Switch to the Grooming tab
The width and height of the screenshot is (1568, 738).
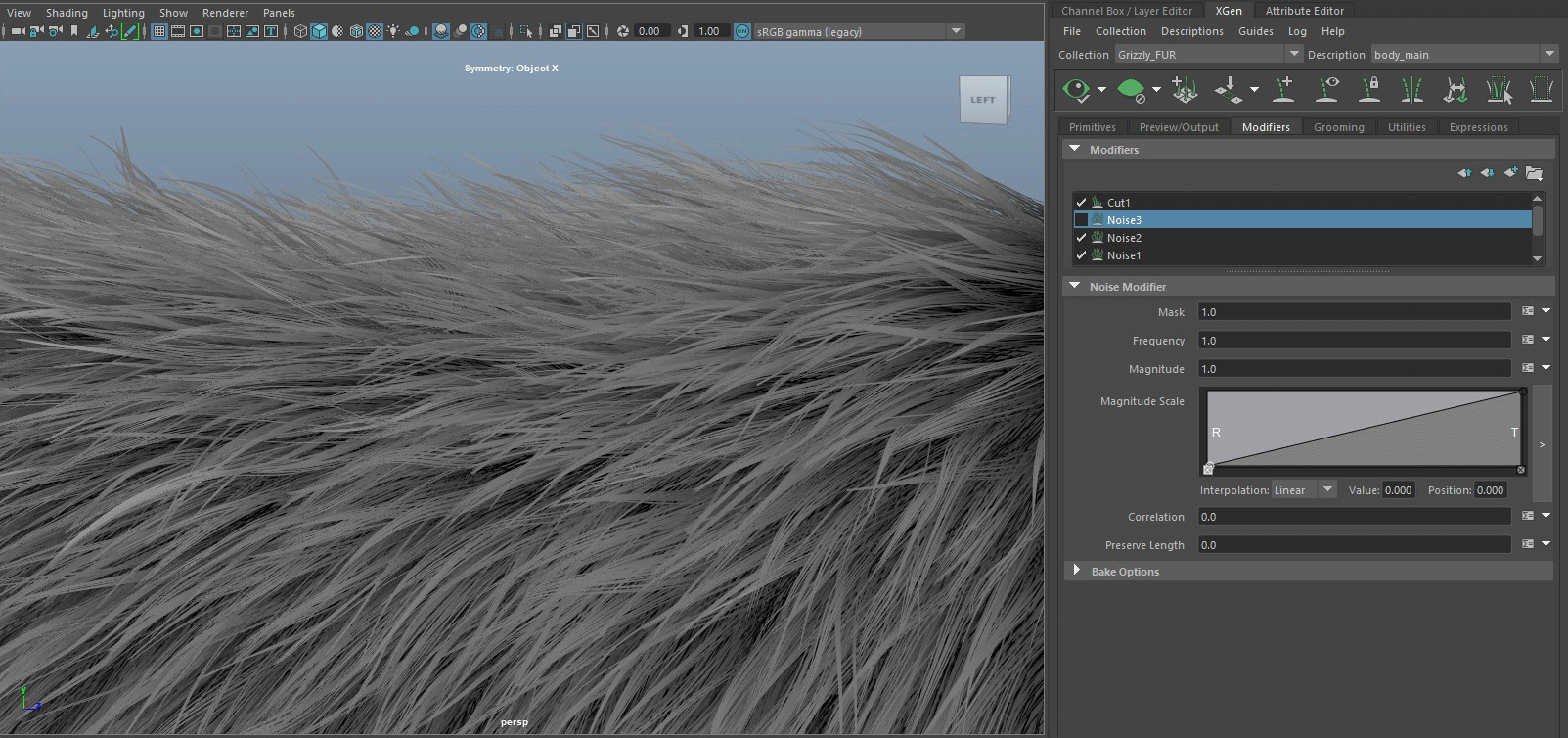coord(1338,127)
